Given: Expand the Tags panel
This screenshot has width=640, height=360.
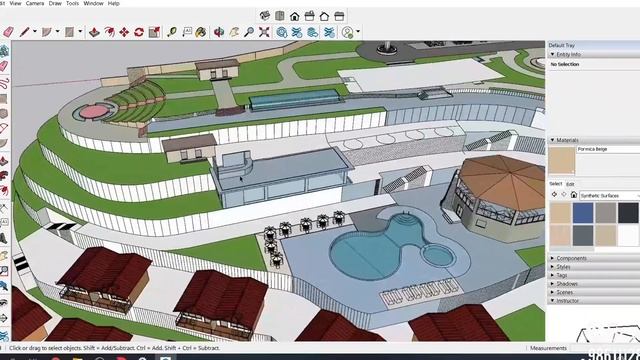Looking at the screenshot, I should pos(553,275).
